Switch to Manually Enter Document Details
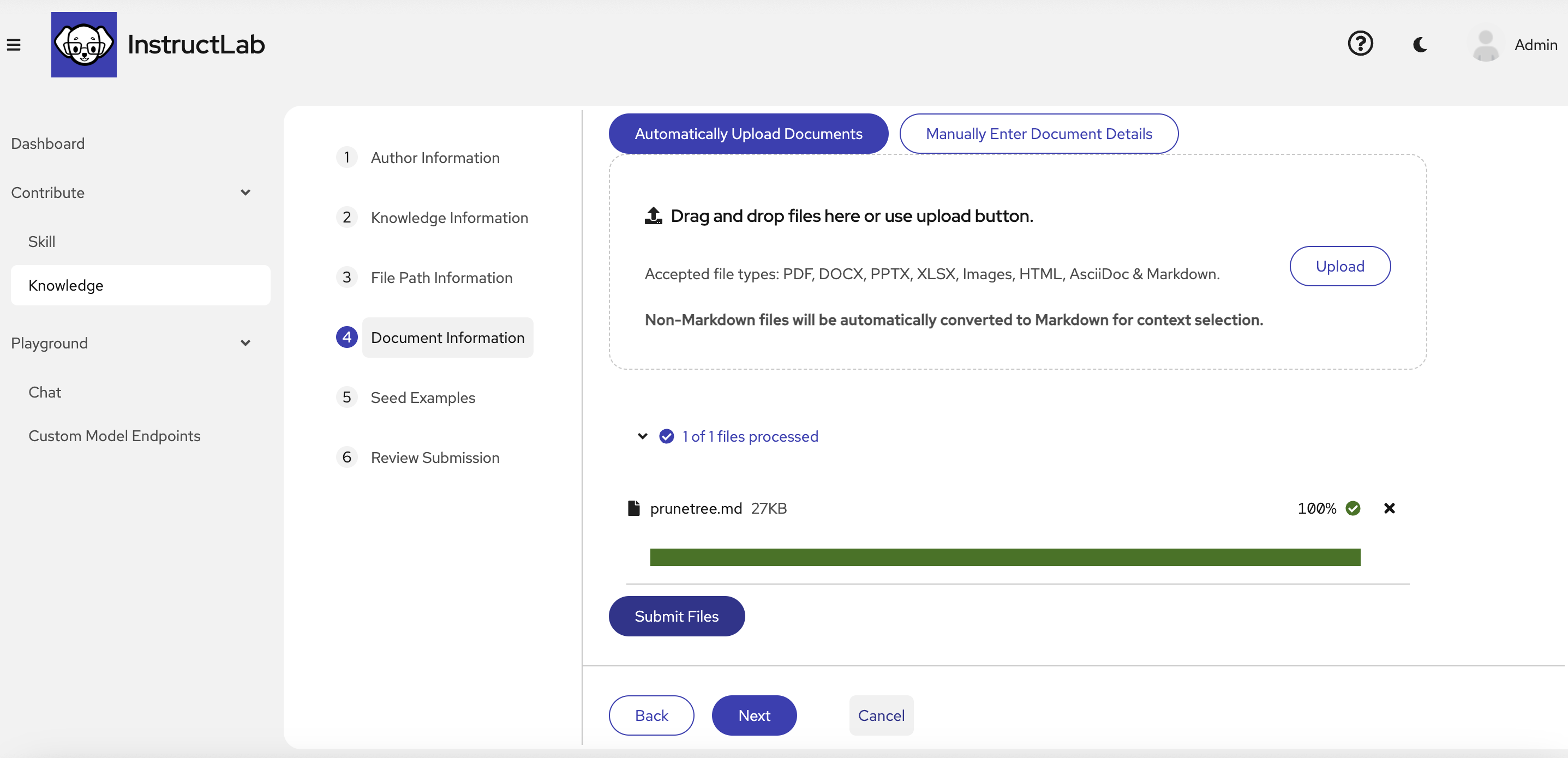The width and height of the screenshot is (1568, 758). (1038, 134)
